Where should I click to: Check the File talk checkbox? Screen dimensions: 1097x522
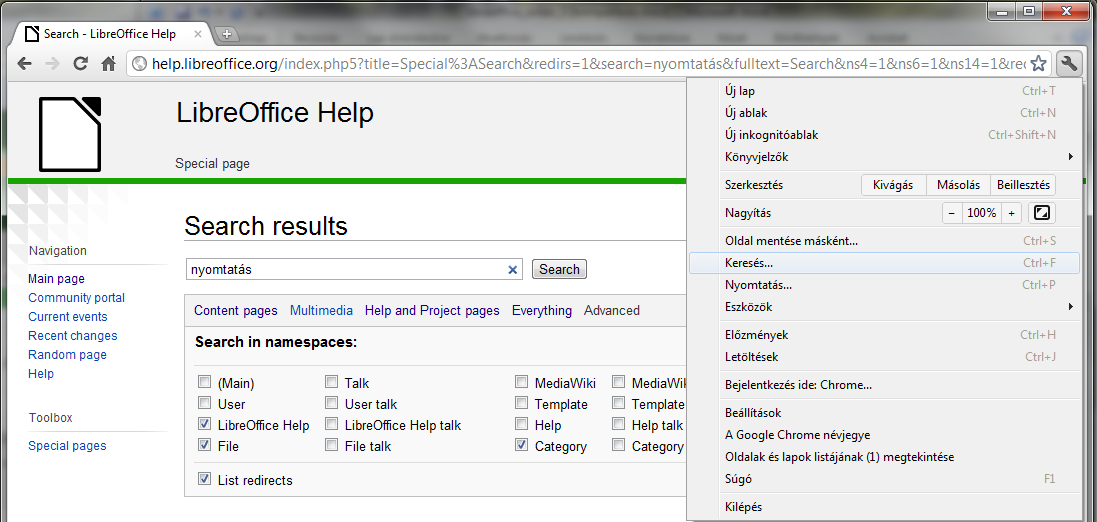(x=332, y=445)
